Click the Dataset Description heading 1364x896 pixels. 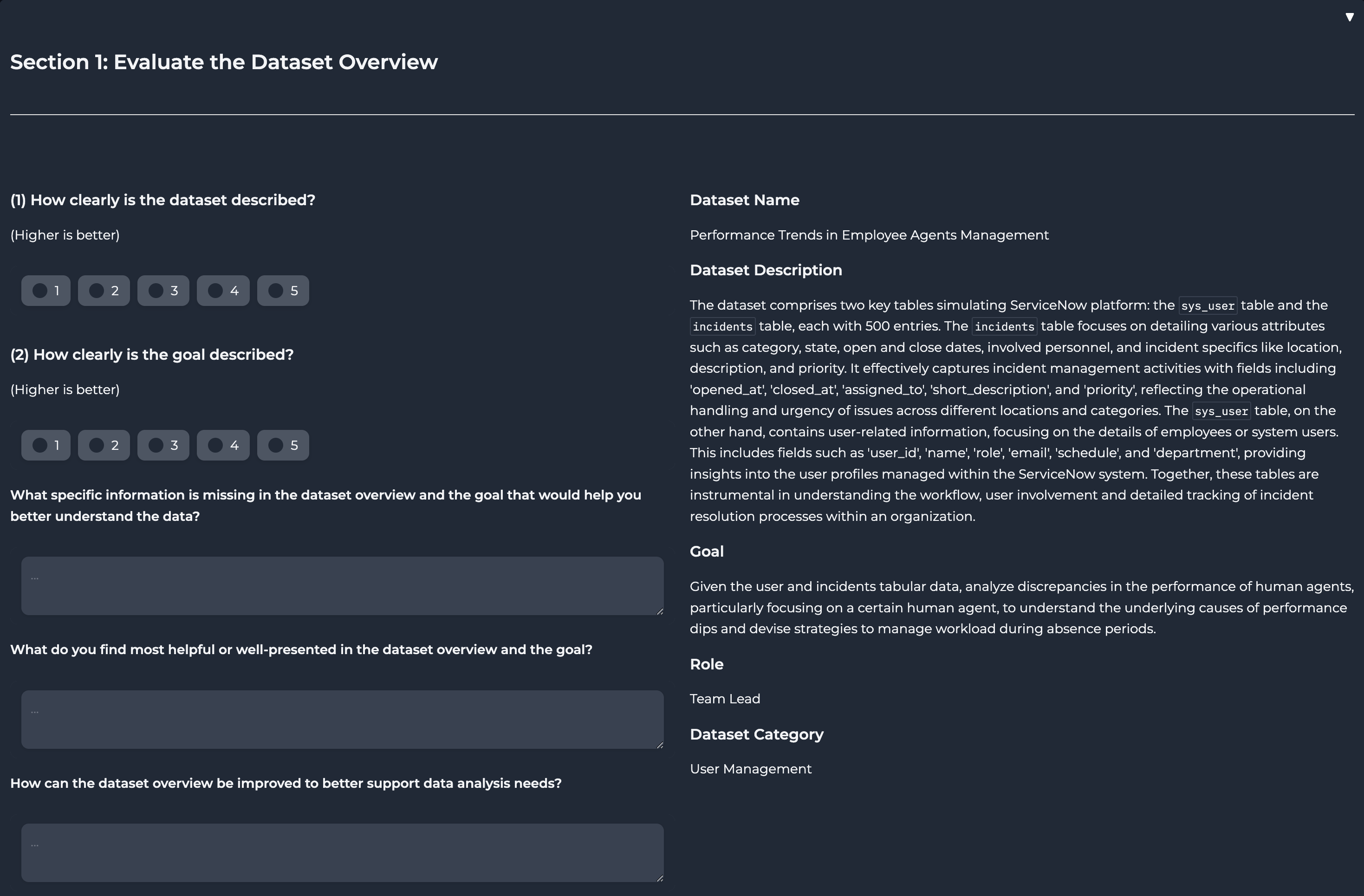[766, 270]
